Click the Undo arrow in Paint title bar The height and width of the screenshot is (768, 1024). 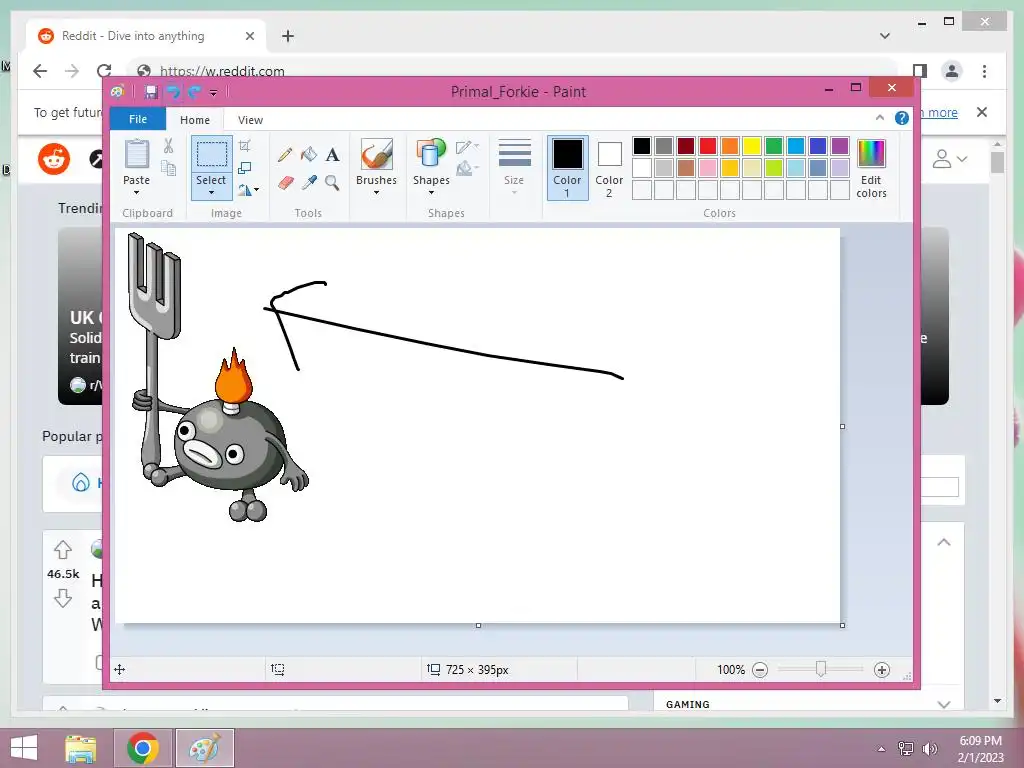(x=173, y=92)
